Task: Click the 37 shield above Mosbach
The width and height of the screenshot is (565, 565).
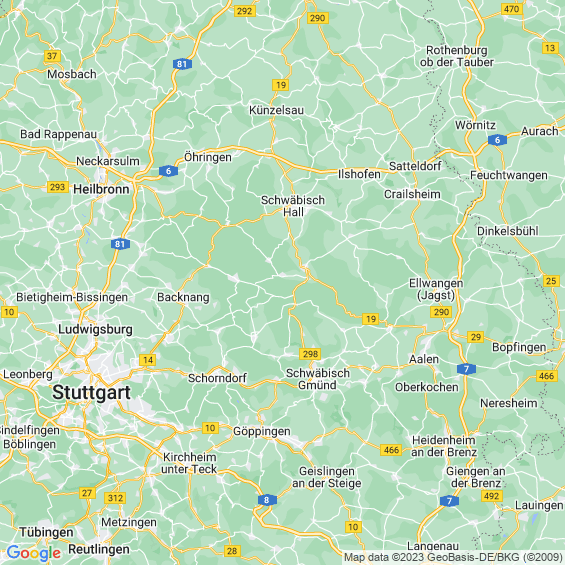Action: pos(52,56)
